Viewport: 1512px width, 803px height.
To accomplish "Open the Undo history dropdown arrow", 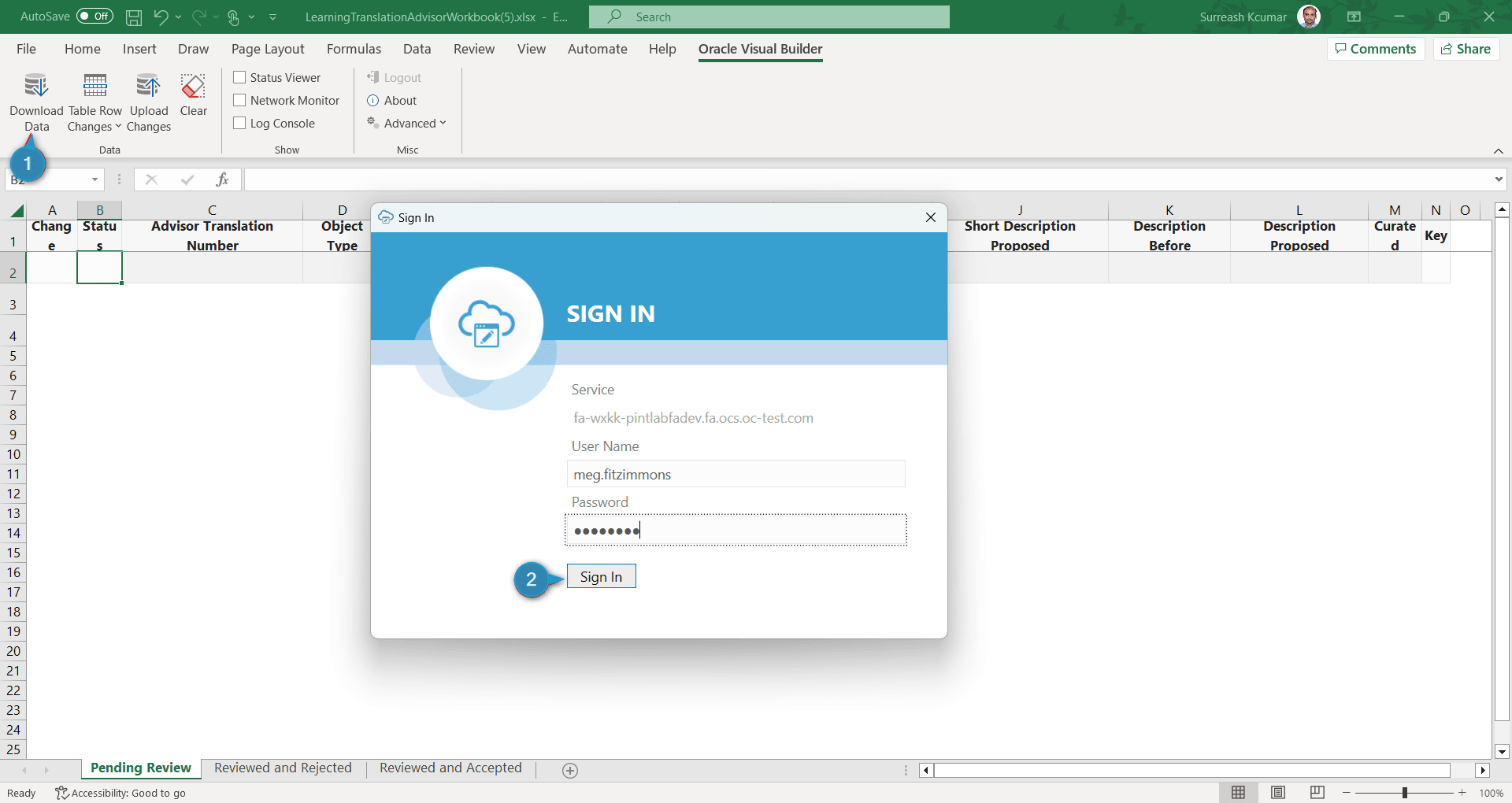I will tap(179, 17).
